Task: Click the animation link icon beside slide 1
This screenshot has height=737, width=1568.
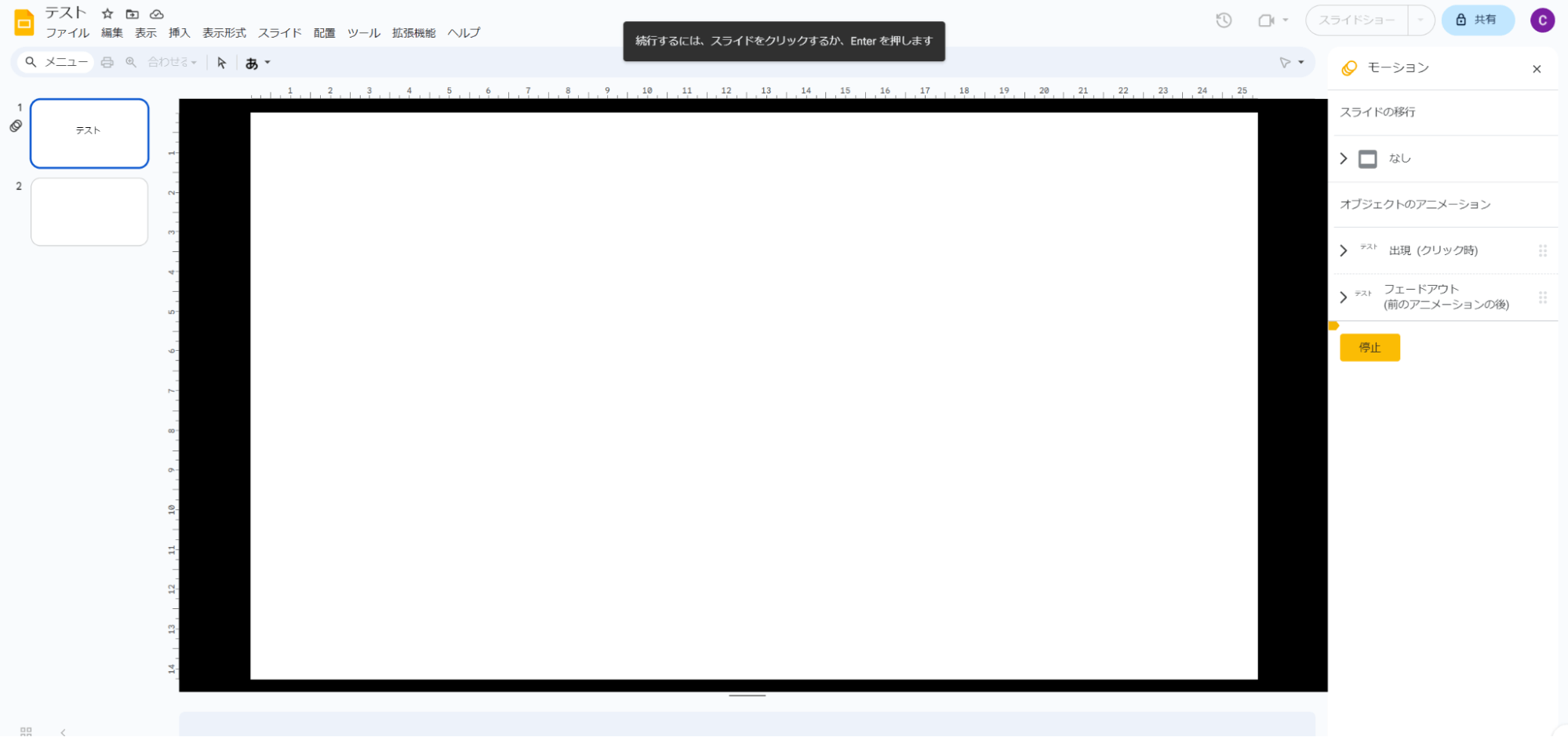Action: coord(16,126)
